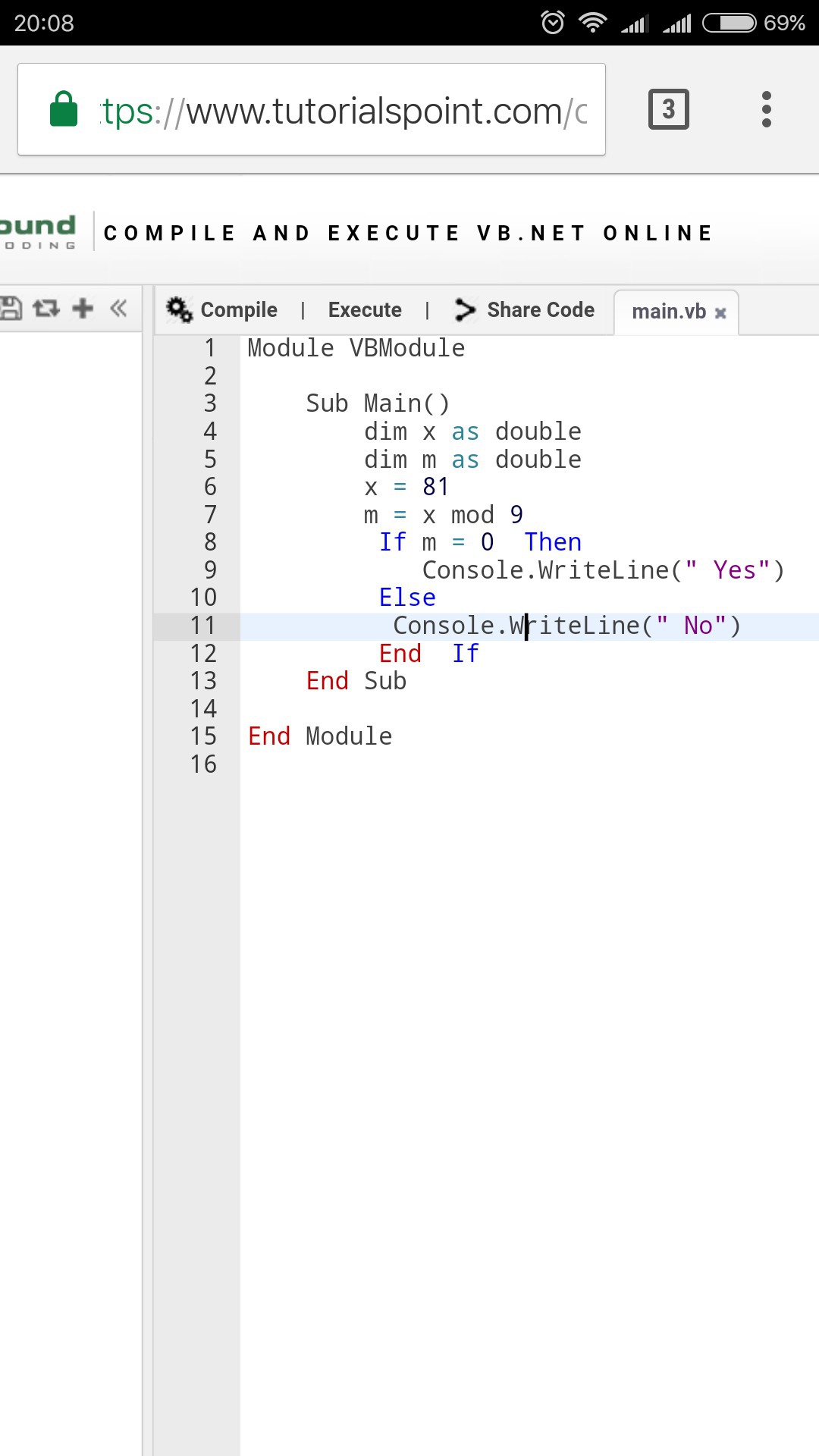Click the Coding Ground logo
Image resolution: width=819 pixels, height=1456 pixels.
point(38,232)
